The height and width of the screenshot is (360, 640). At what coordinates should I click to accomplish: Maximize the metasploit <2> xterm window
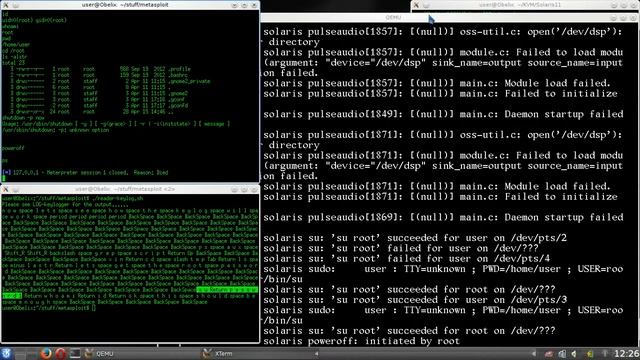244,189
